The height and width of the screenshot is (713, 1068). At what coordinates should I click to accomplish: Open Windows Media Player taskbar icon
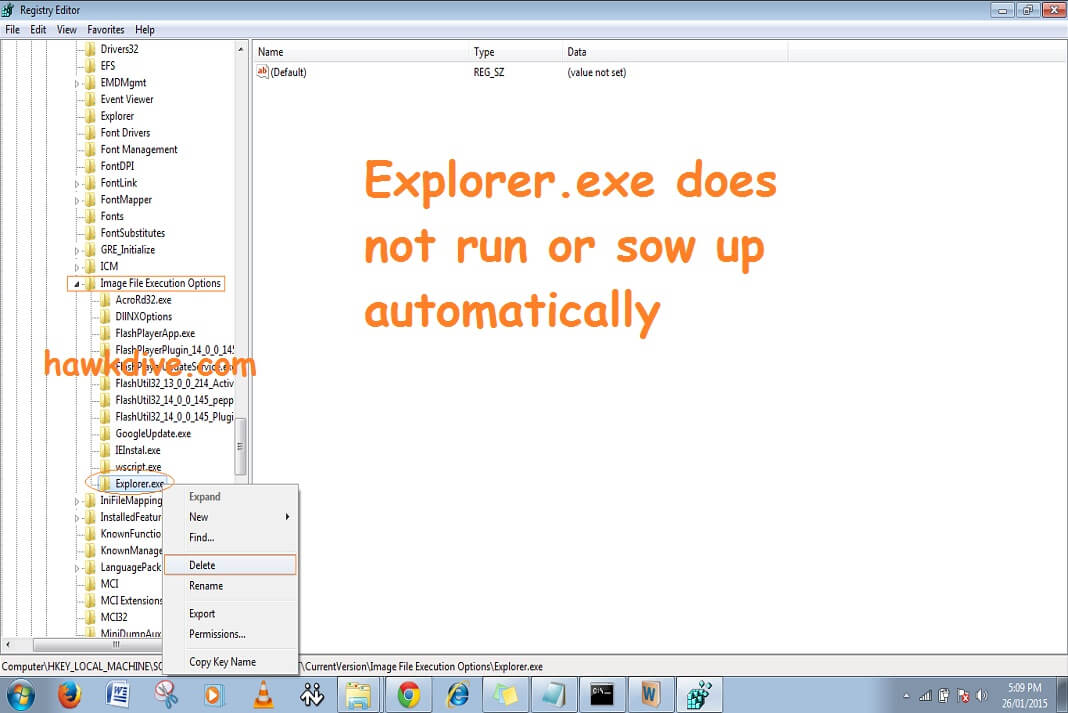click(x=213, y=695)
